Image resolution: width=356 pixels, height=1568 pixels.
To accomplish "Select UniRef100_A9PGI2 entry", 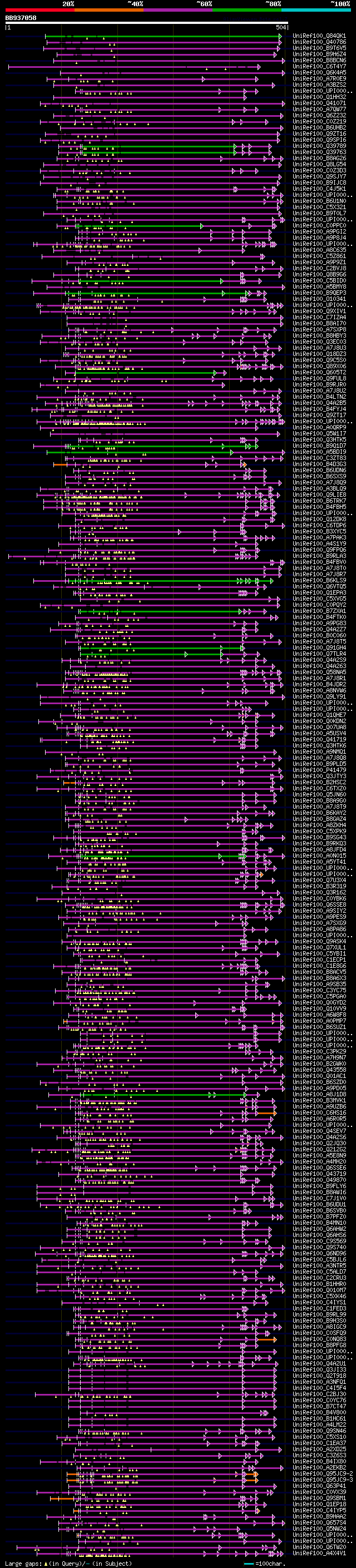I will coord(319,231).
